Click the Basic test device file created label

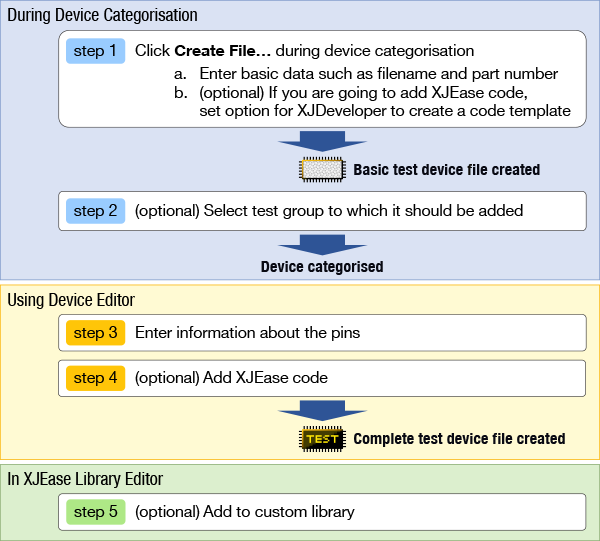[446, 170]
